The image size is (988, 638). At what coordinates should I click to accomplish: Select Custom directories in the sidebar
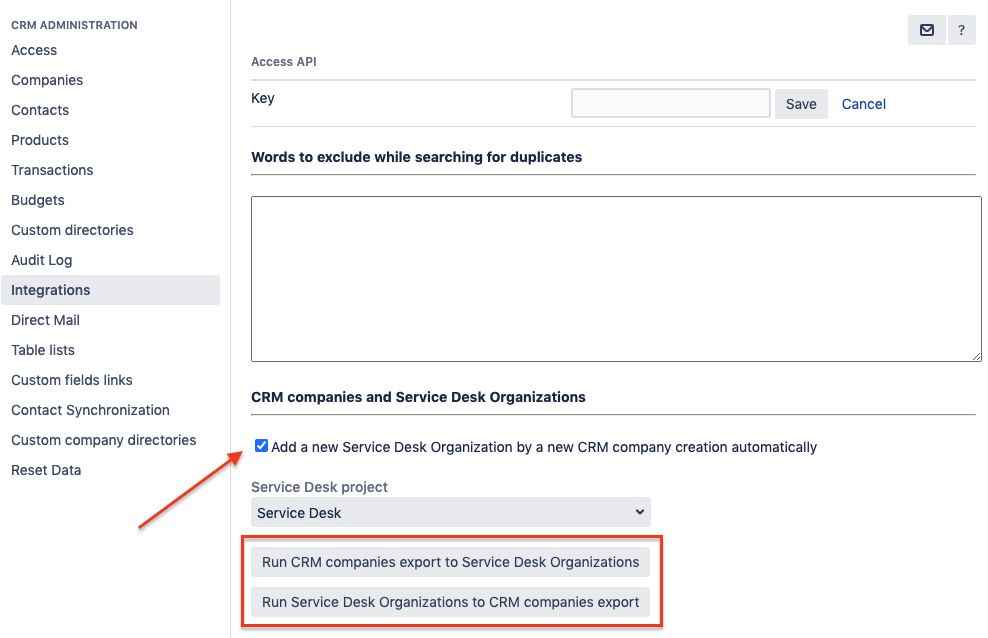pos(72,230)
